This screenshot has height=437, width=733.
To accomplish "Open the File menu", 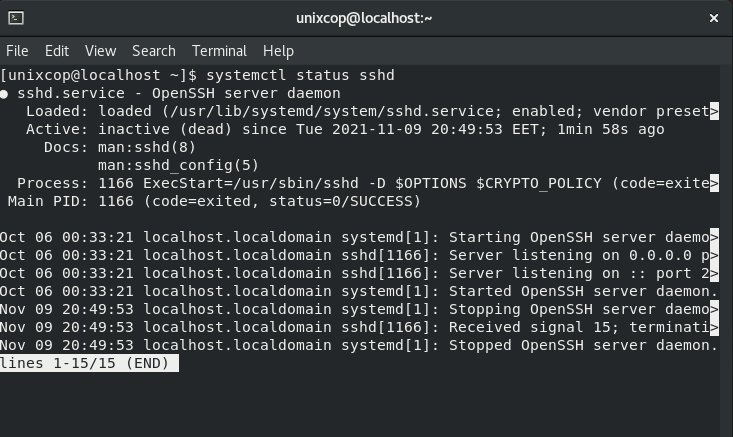I will (x=17, y=50).
